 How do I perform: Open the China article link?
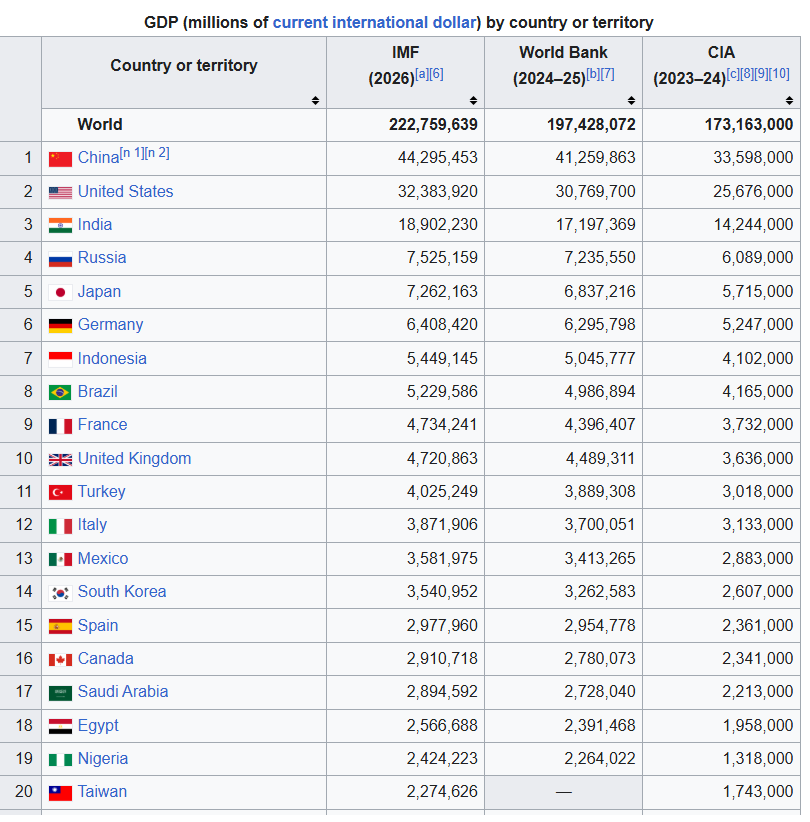click(98, 158)
